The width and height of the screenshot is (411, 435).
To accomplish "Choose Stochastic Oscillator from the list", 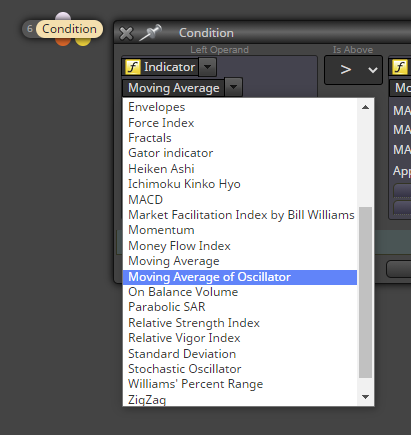I will (x=240, y=369).
